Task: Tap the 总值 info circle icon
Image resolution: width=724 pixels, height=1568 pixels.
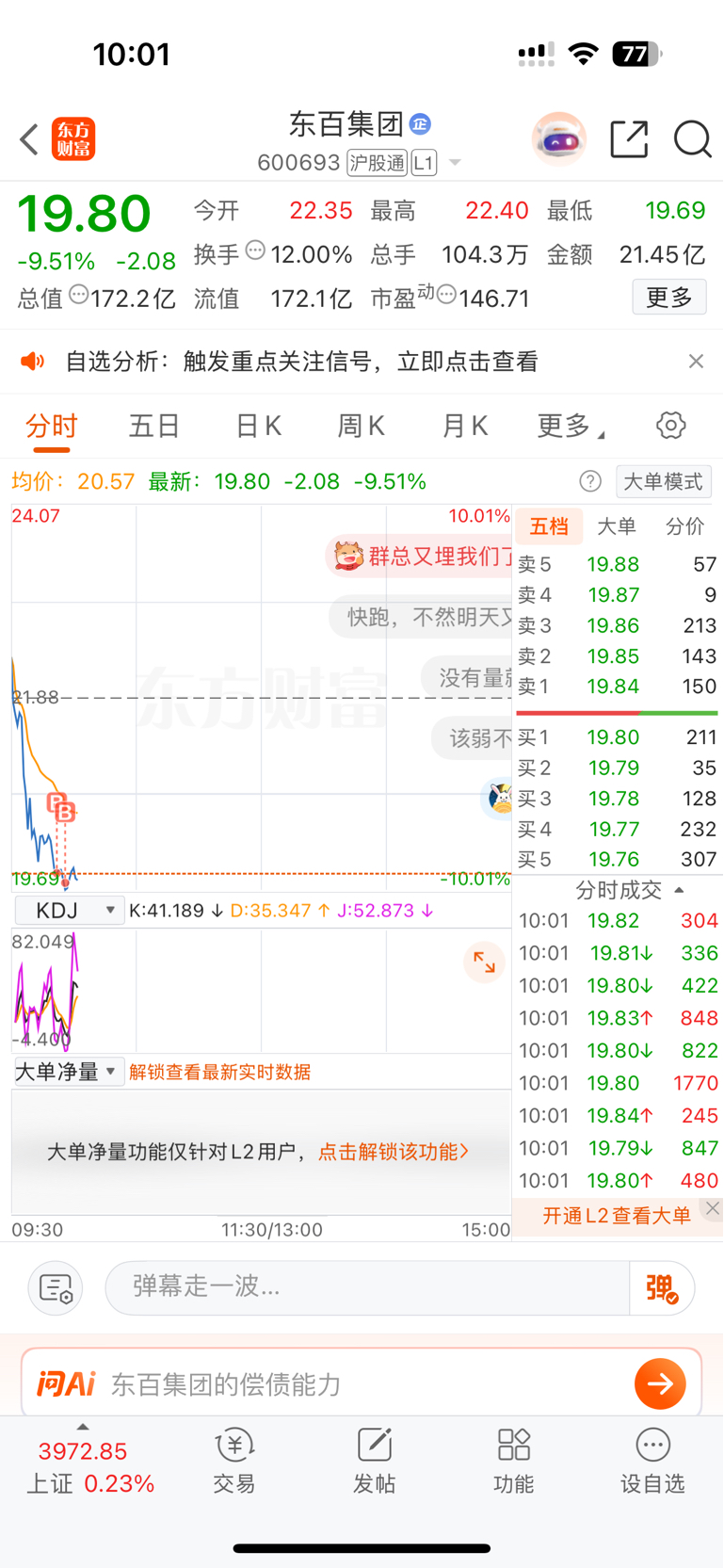Action: pos(79,295)
